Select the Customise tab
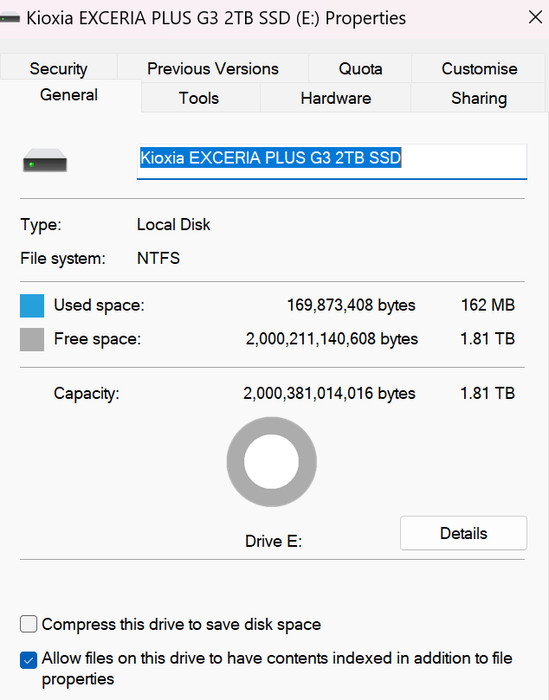This screenshot has height=700, width=549. click(x=479, y=68)
